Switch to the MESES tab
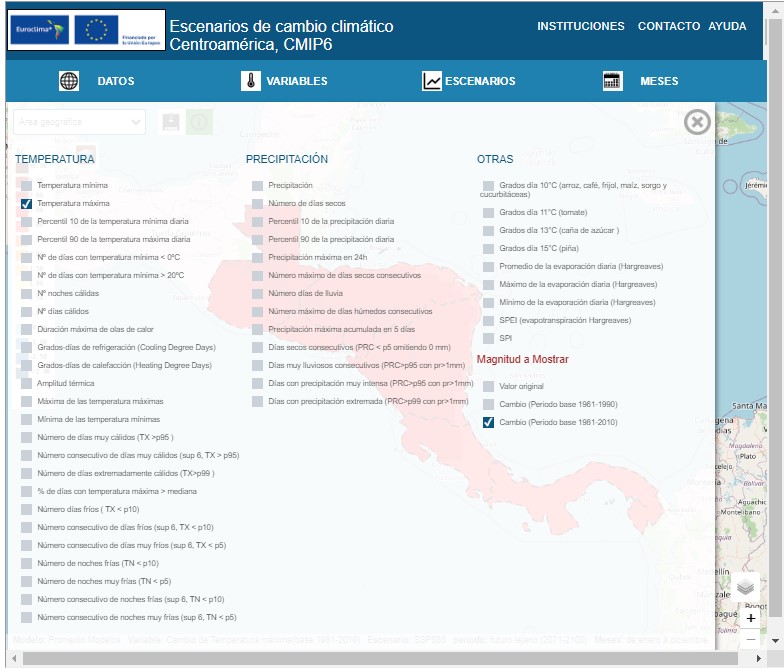784x670 pixels. point(659,82)
